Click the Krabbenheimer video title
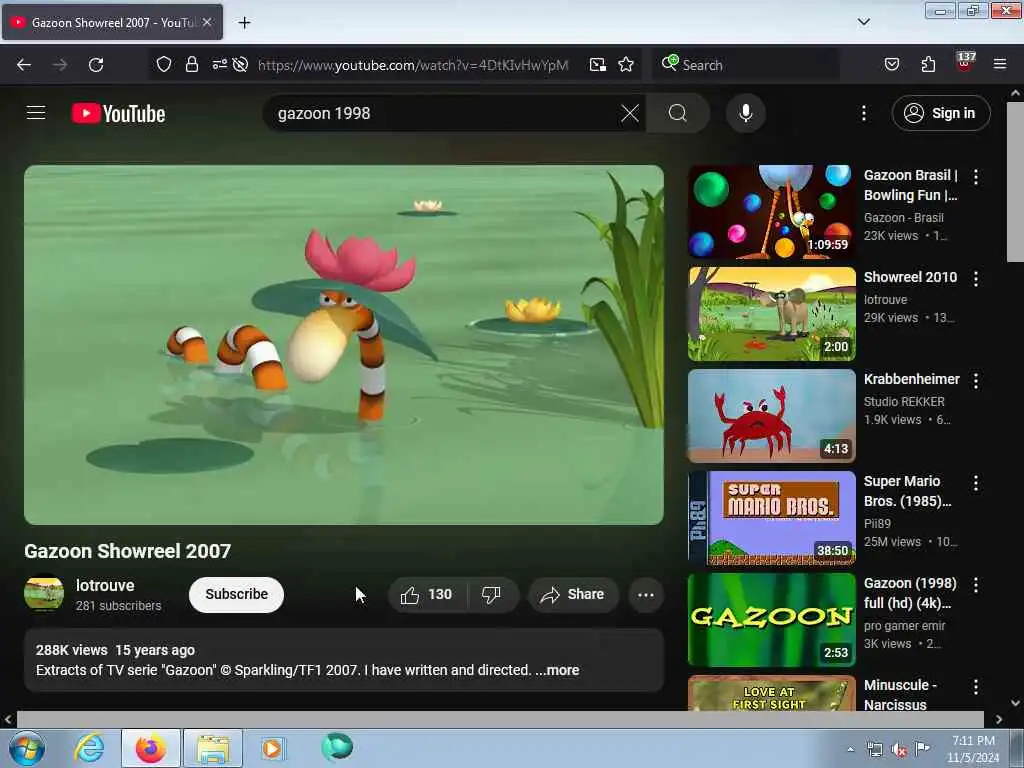This screenshot has width=1024, height=768. pyautogui.click(x=912, y=379)
